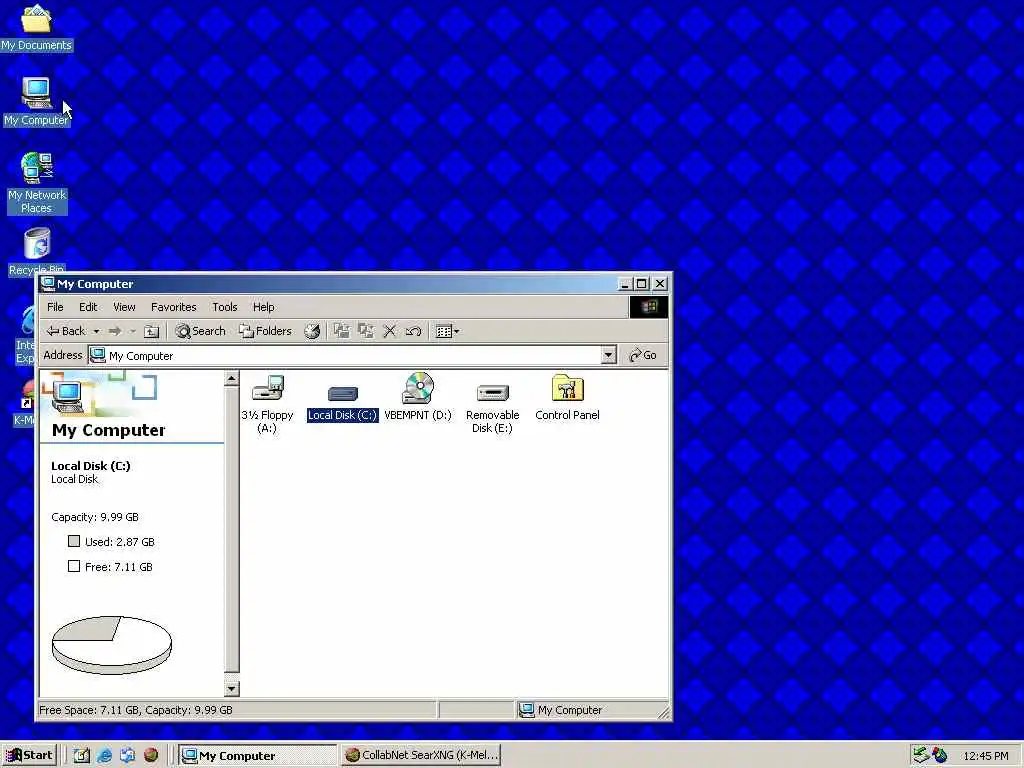
Task: Select the Recycle Bin desktop icon
Action: [x=37, y=251]
